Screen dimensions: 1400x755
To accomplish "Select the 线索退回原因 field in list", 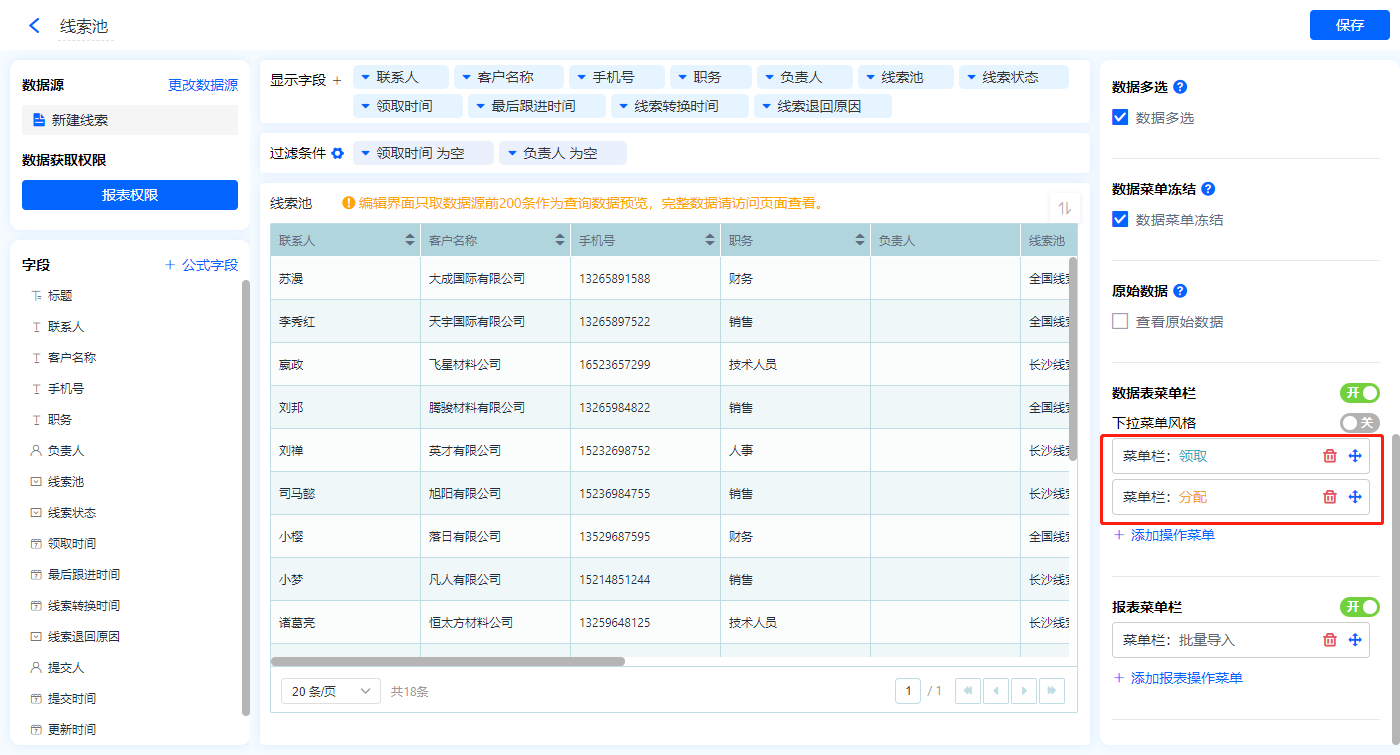I will click(83, 636).
